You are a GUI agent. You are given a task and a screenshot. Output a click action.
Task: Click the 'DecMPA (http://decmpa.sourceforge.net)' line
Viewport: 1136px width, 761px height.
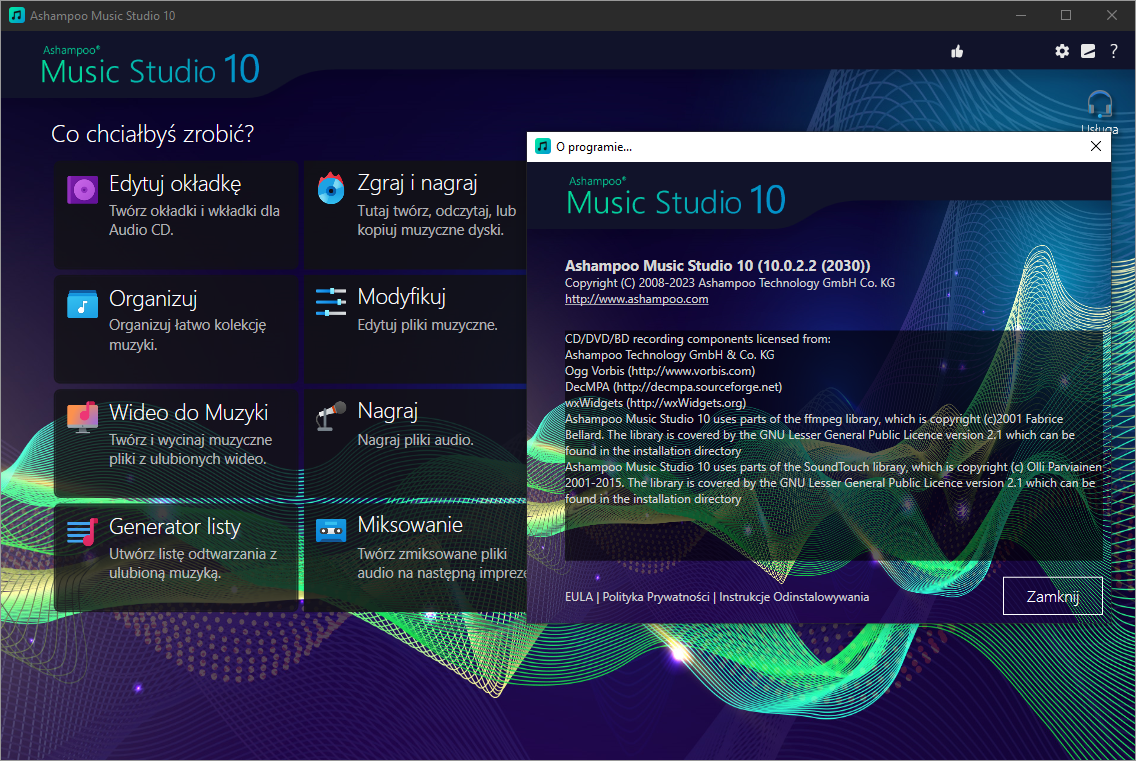(x=673, y=386)
